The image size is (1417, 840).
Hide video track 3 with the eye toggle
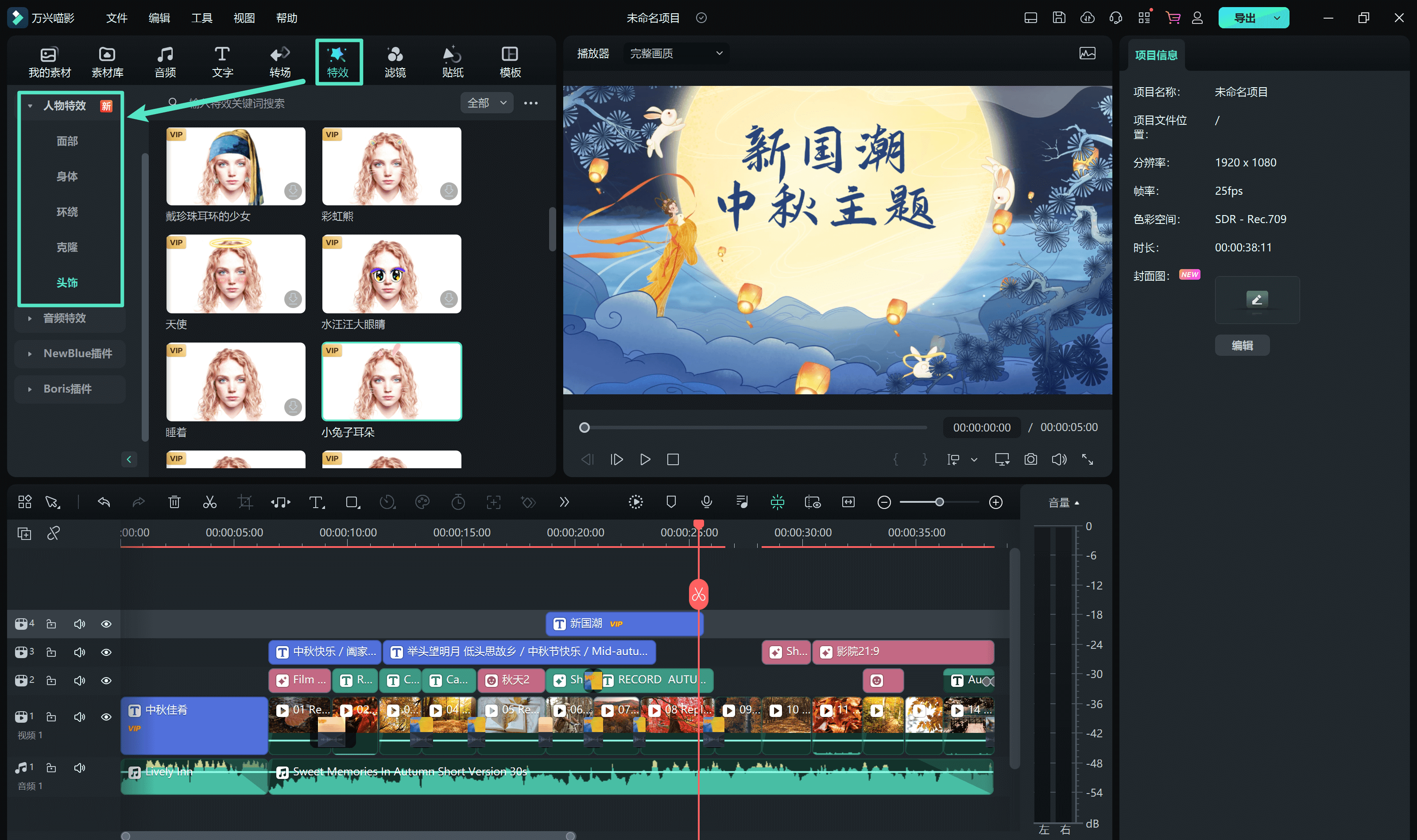[x=106, y=652]
